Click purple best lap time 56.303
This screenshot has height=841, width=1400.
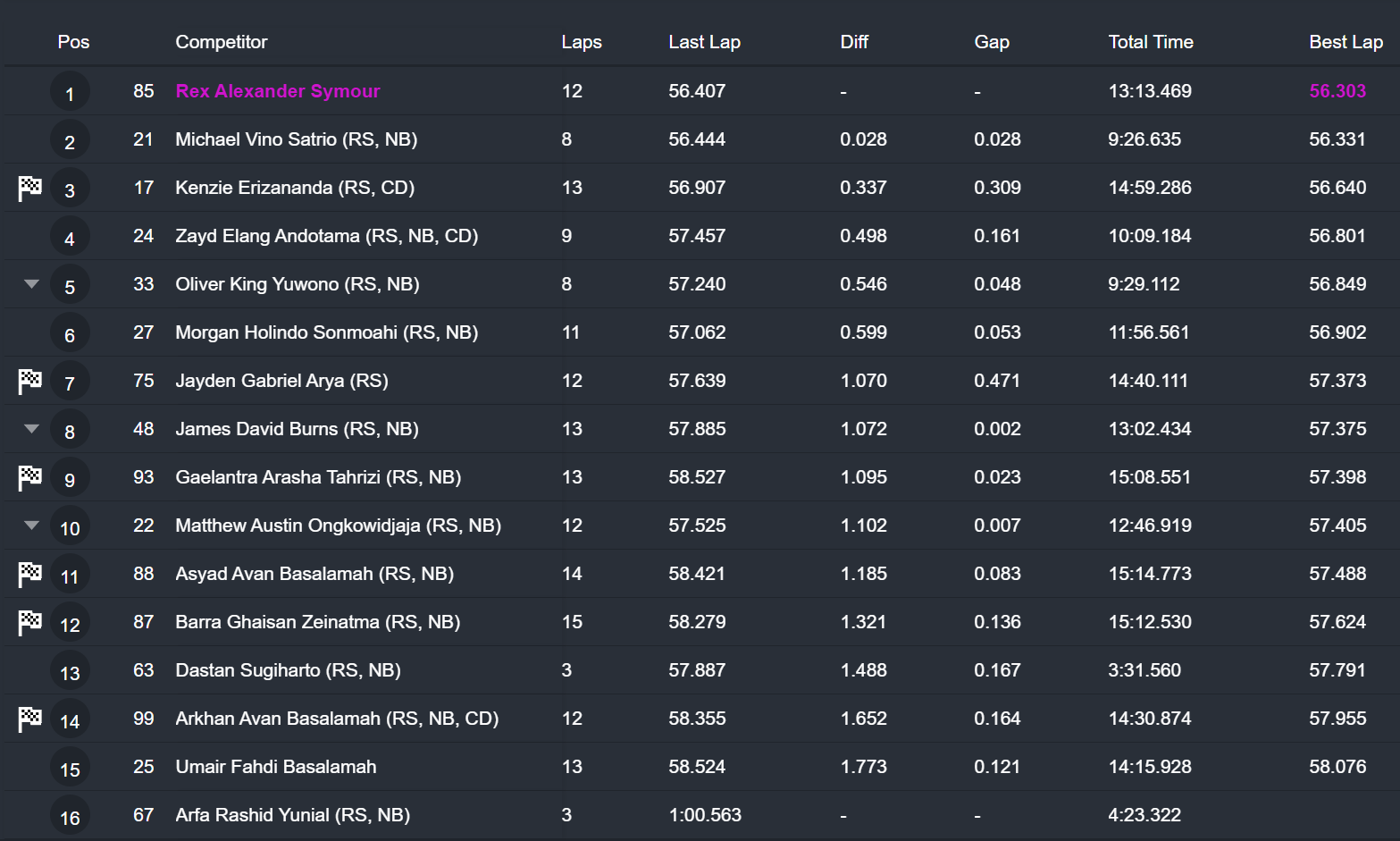point(1337,91)
